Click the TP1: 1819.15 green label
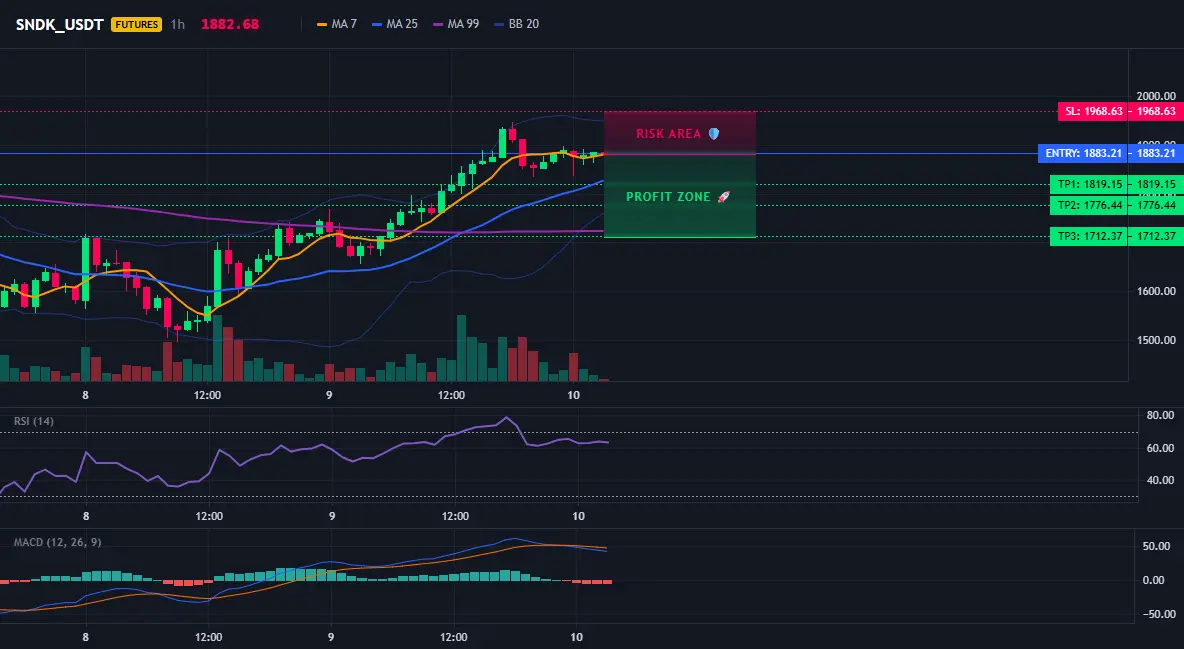Viewport: 1184px width, 649px height. point(1089,184)
